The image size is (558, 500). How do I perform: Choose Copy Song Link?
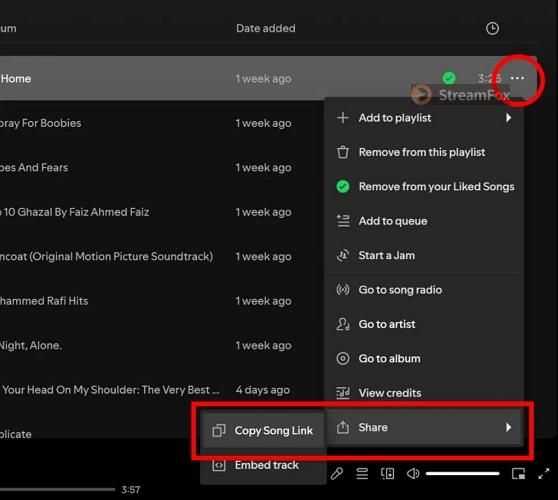click(x=263, y=430)
